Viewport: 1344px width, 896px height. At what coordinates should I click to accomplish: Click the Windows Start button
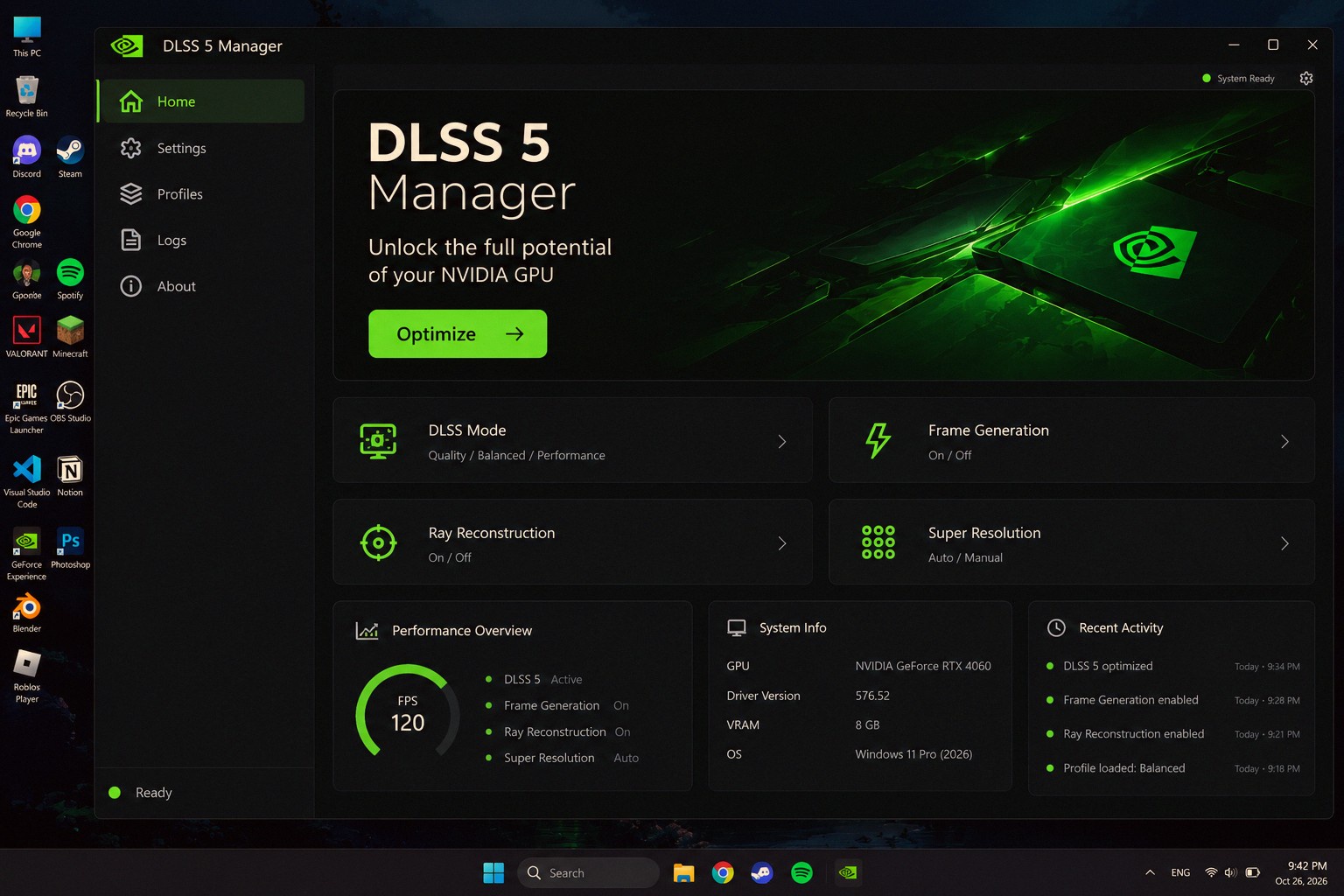493,872
